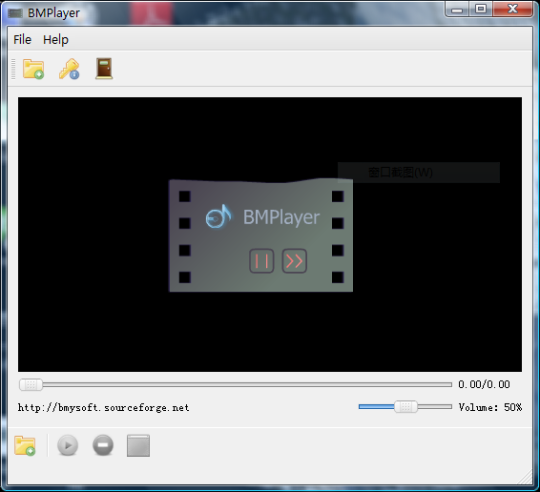Click the seek bar track middle
The height and width of the screenshot is (492, 540).
[236, 385]
